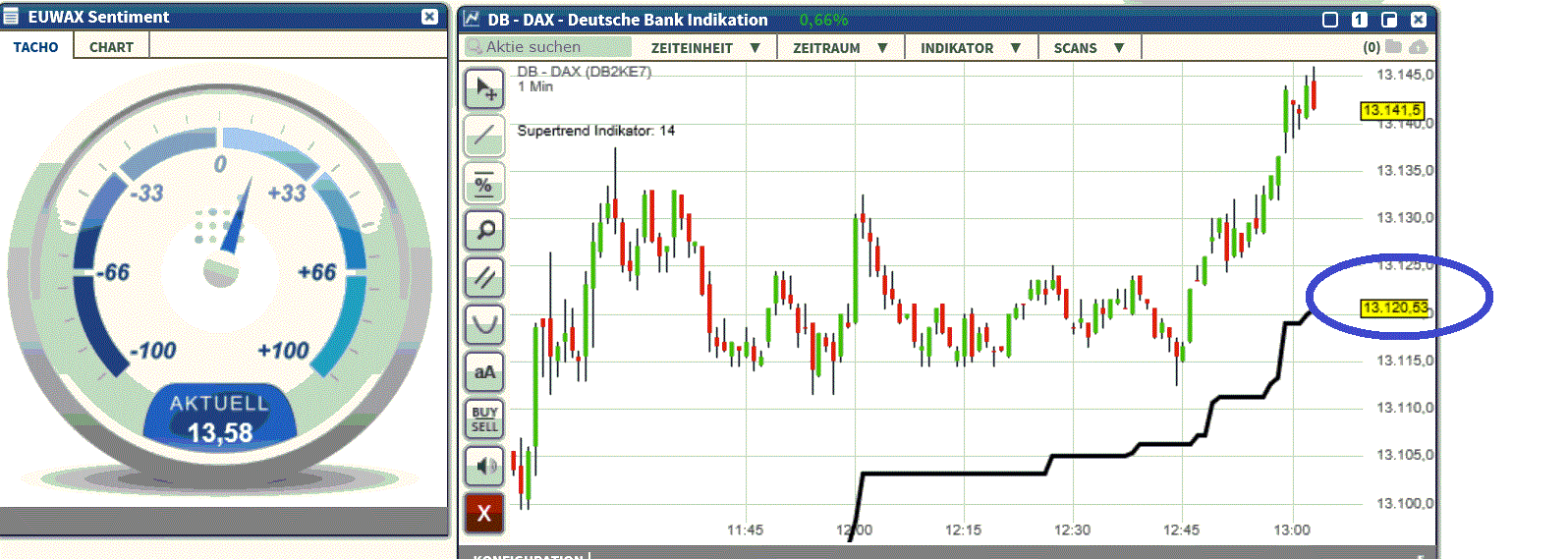
Task: Activate the magnifier zoom tool
Action: pyautogui.click(x=484, y=230)
